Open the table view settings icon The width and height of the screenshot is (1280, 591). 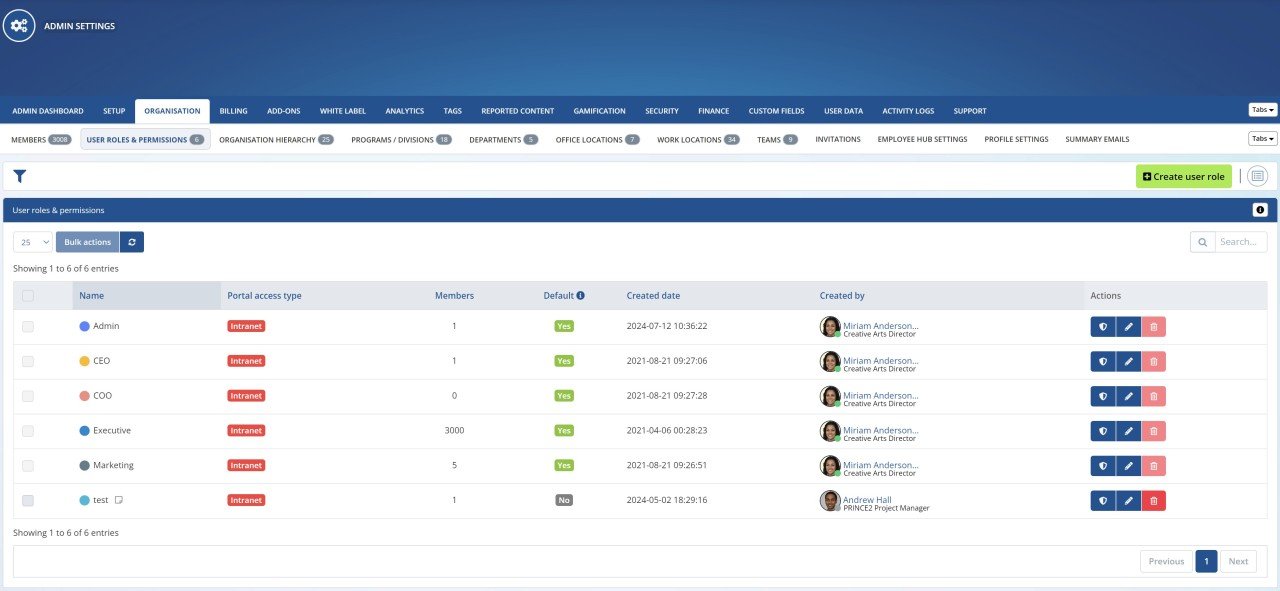[1257, 175]
